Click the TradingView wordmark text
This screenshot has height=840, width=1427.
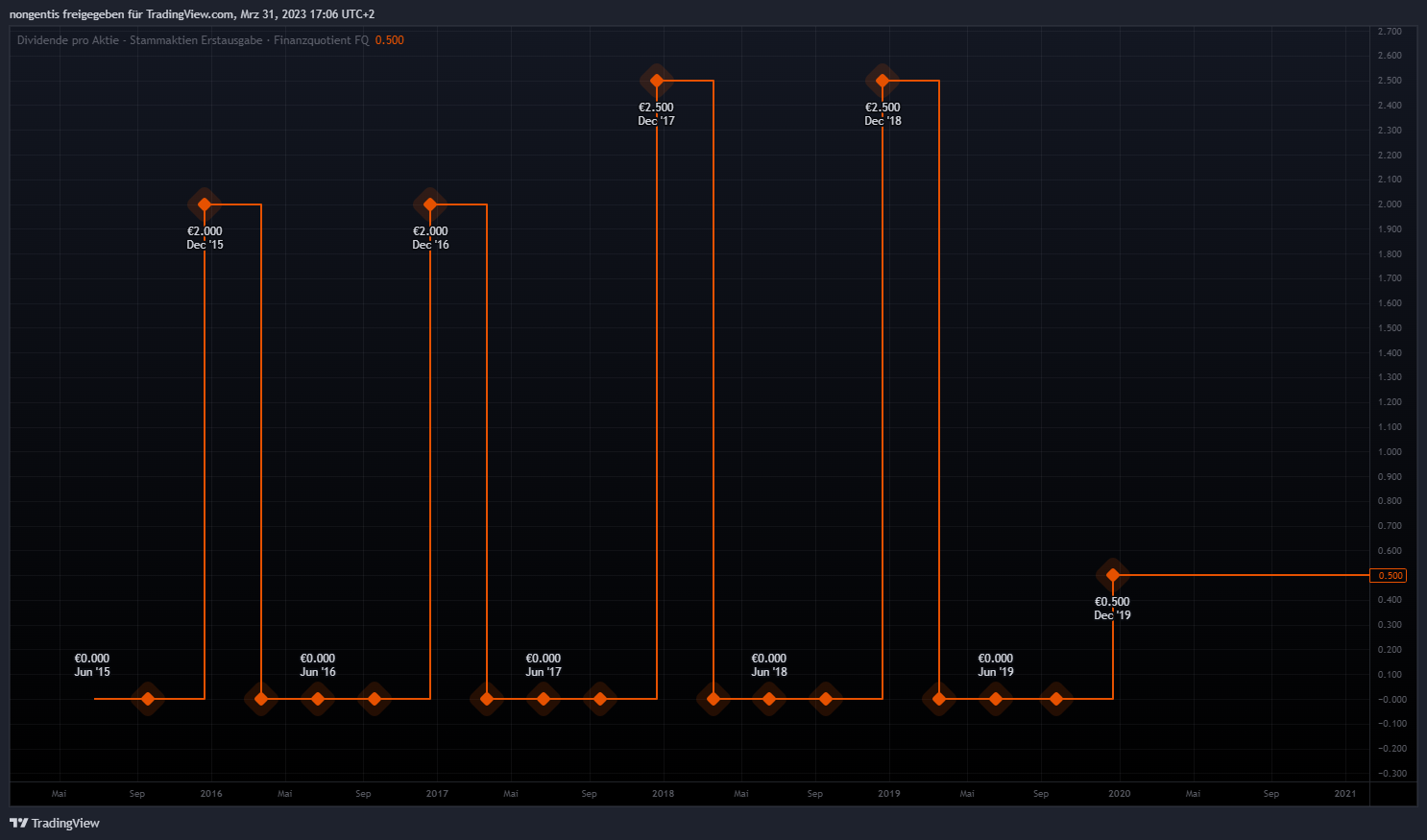click(65, 823)
